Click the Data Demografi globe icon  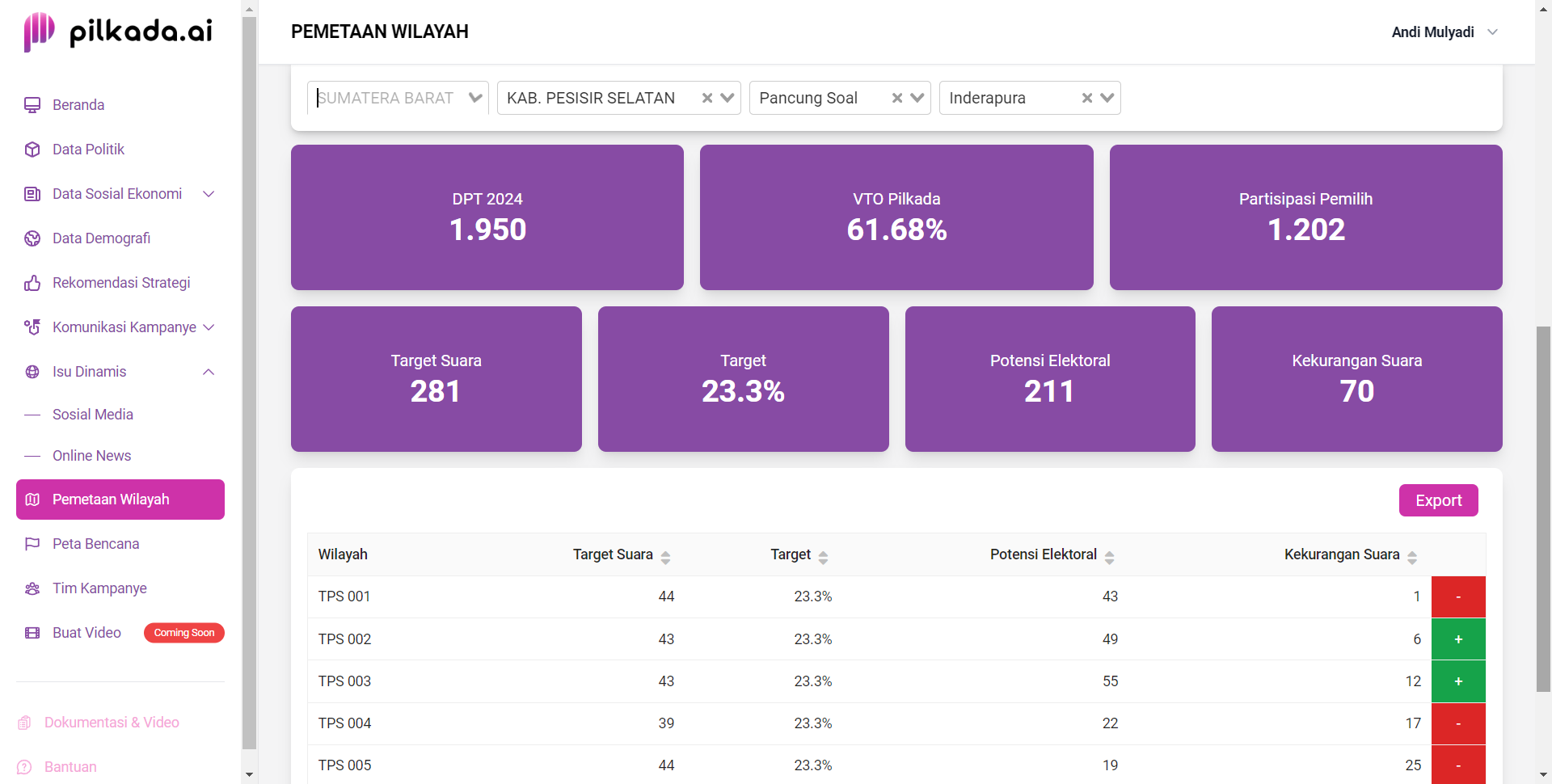click(32, 238)
